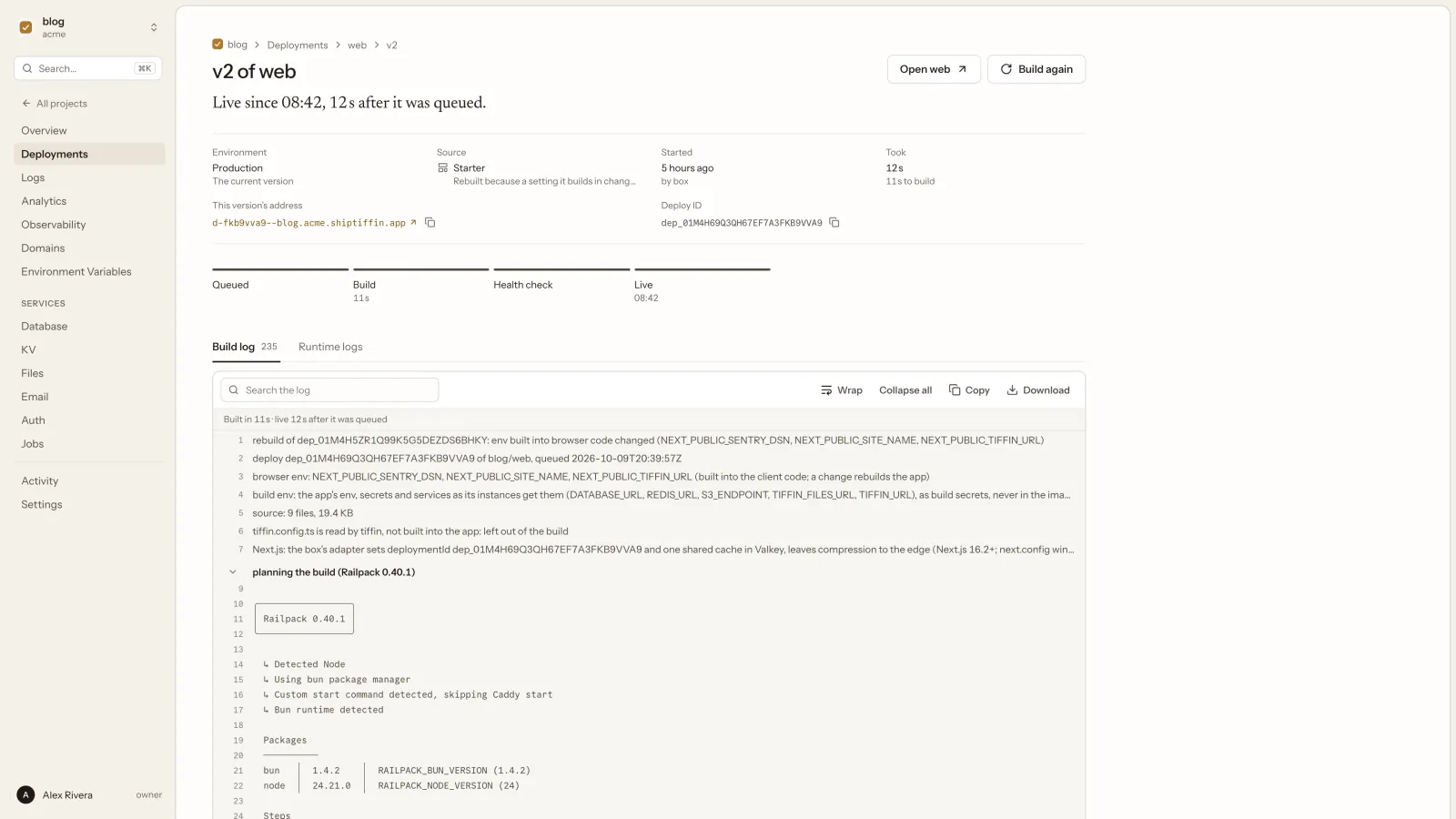The width and height of the screenshot is (1456, 819).
Task: Click the "Railpack 0.40.1" boxed log text
Action: tap(304, 619)
